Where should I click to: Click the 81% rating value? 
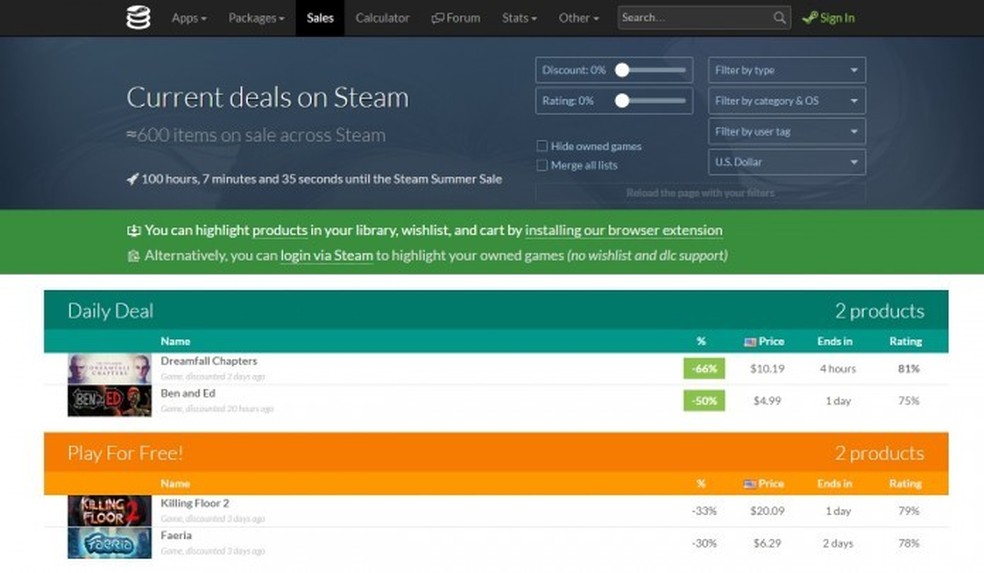tap(909, 368)
